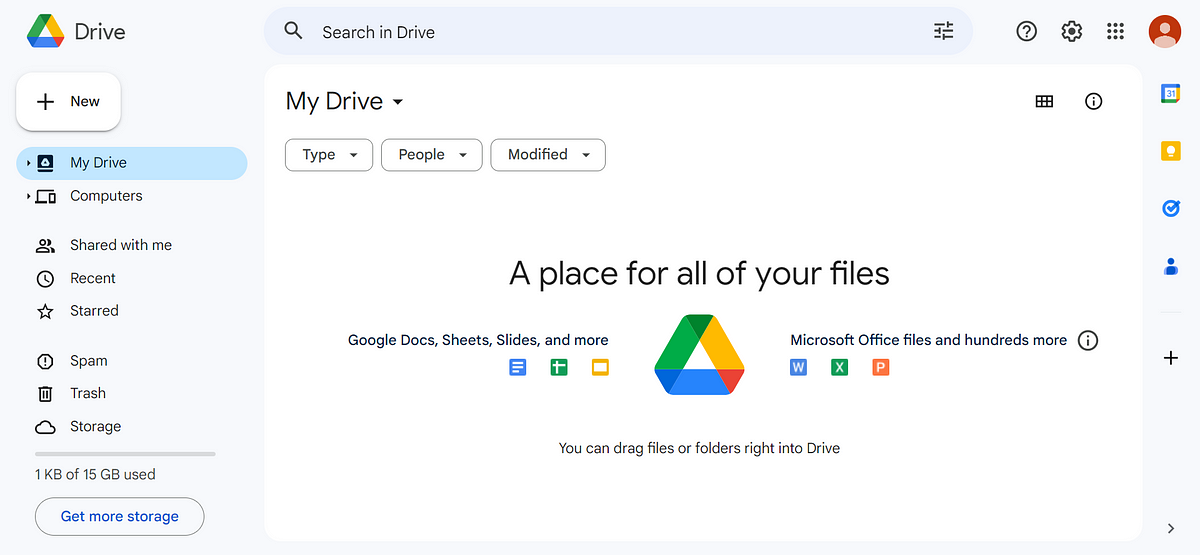1200x555 pixels.
Task: Select Computers in the sidebar
Action: pos(132,196)
